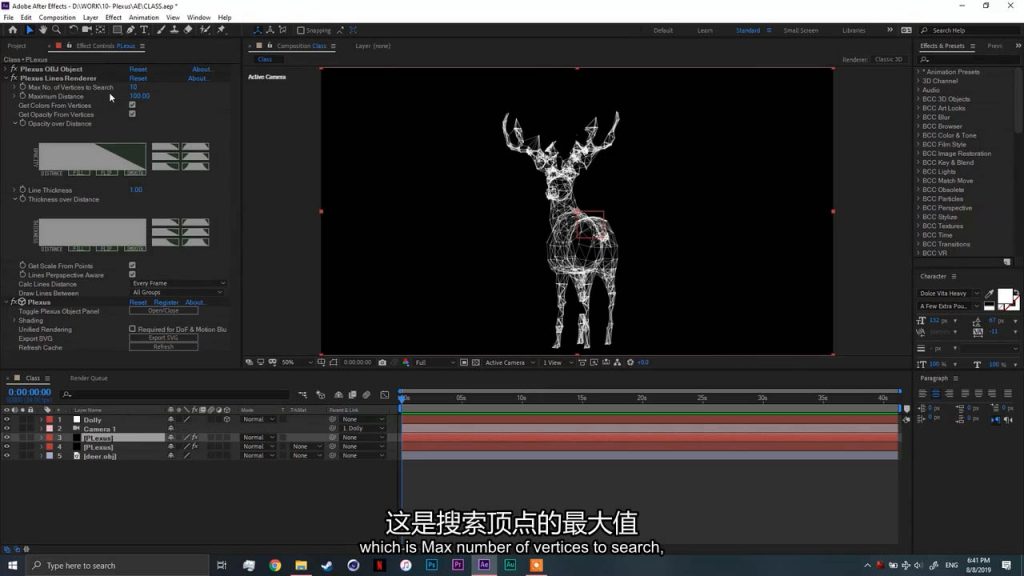1024x576 pixels.
Task: Click the timeline layer search field
Action: (x=175, y=394)
